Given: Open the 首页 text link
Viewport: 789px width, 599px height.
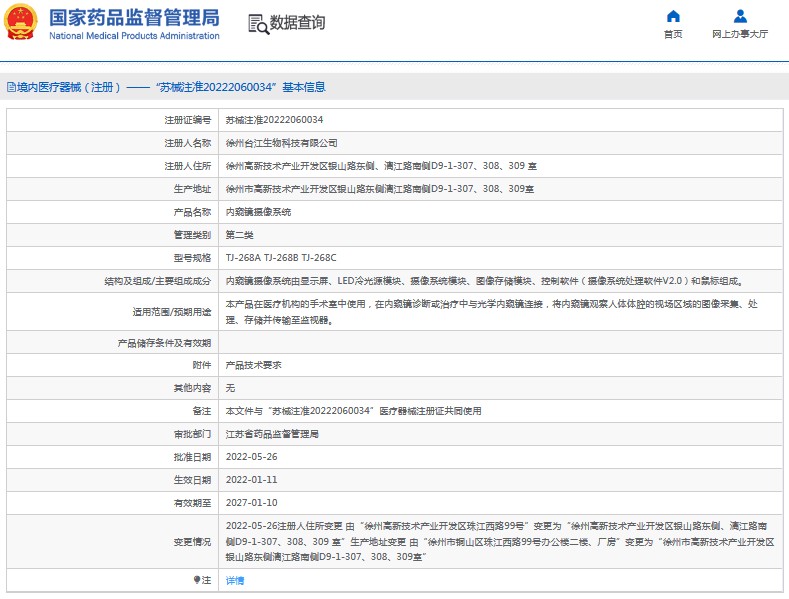Looking at the screenshot, I should 673,34.
